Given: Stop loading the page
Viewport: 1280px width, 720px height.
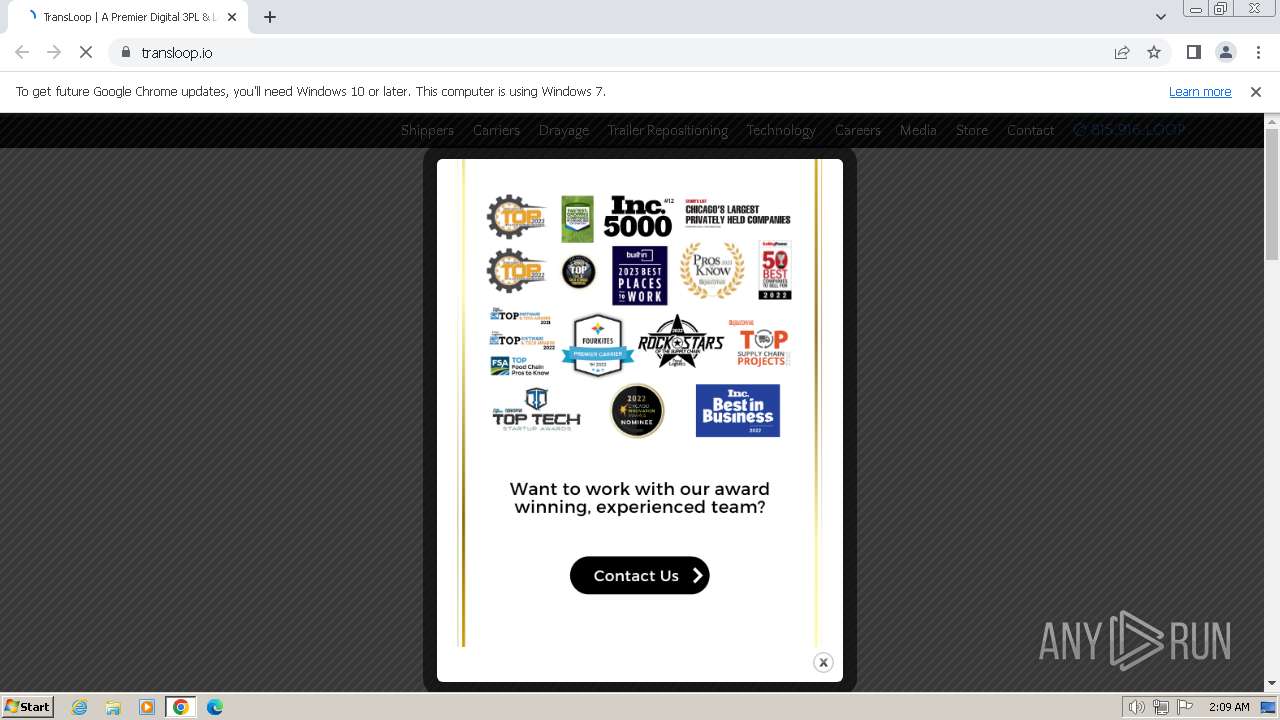Looking at the screenshot, I should click(x=86, y=52).
